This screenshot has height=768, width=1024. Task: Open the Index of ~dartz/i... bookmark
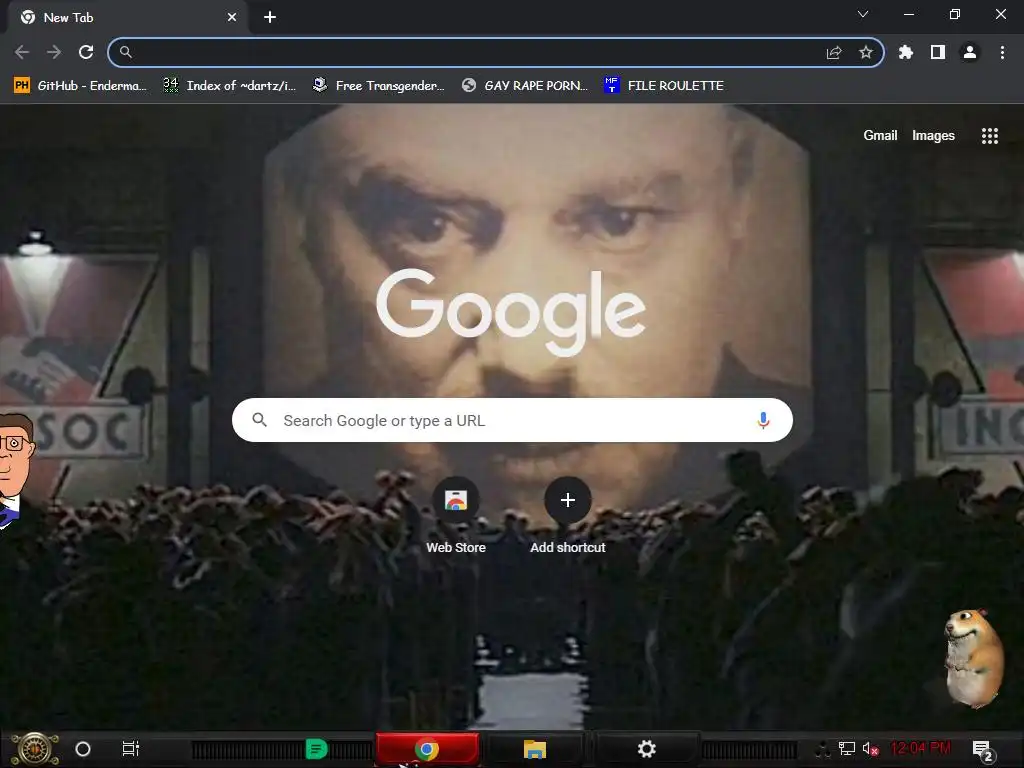tap(230, 86)
